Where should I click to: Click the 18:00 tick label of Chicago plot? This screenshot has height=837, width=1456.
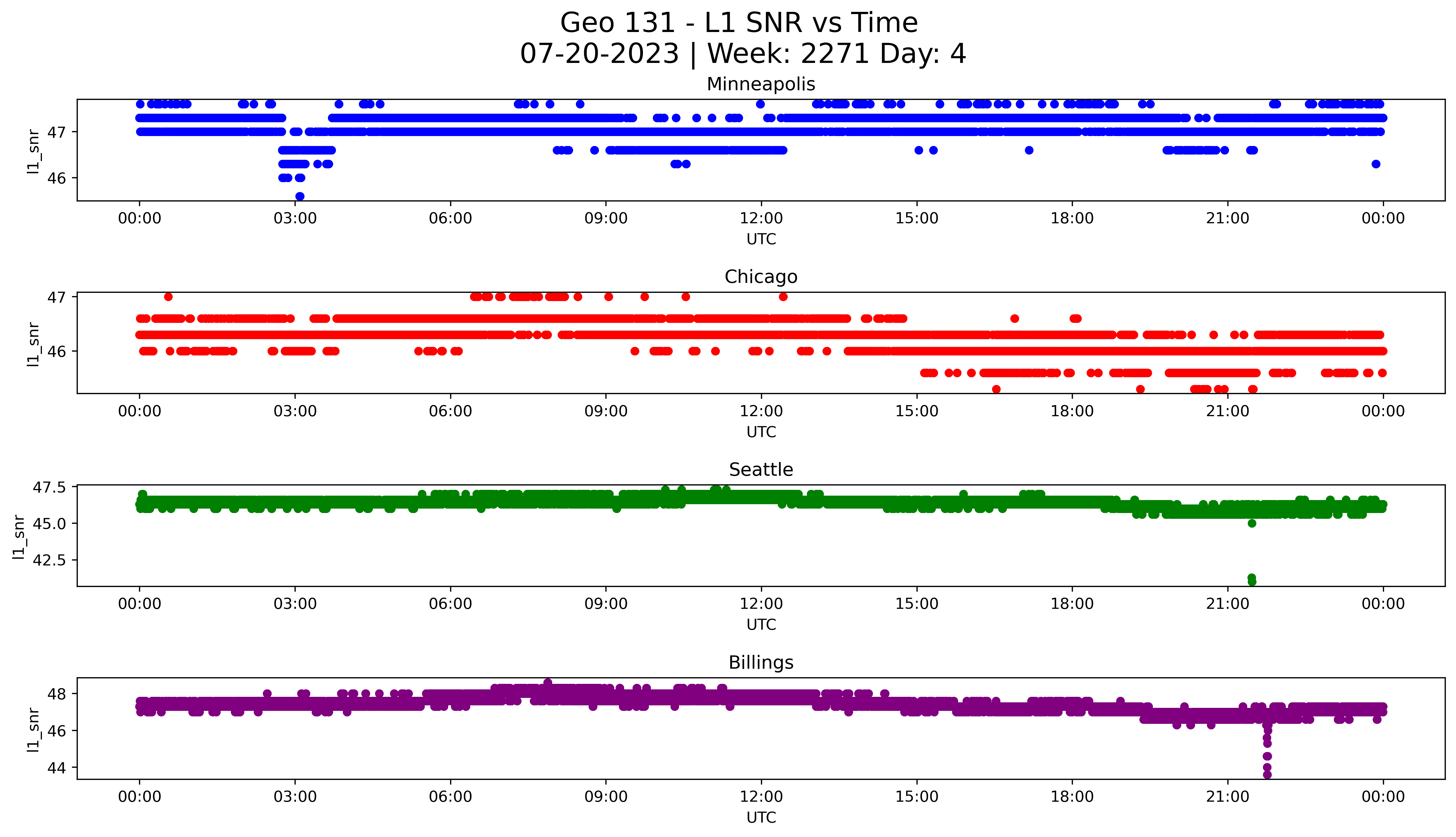(x=1072, y=411)
